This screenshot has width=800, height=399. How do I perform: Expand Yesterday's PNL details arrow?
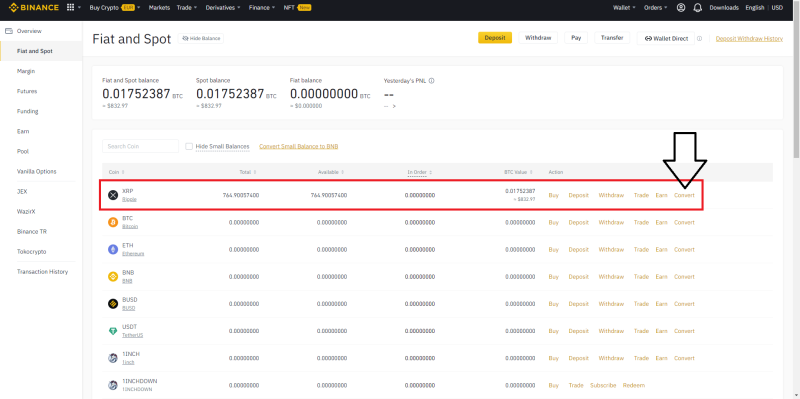pos(394,106)
